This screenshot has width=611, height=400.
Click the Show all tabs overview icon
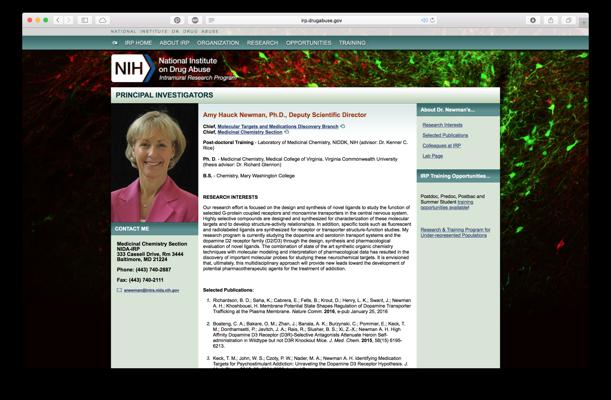point(566,20)
